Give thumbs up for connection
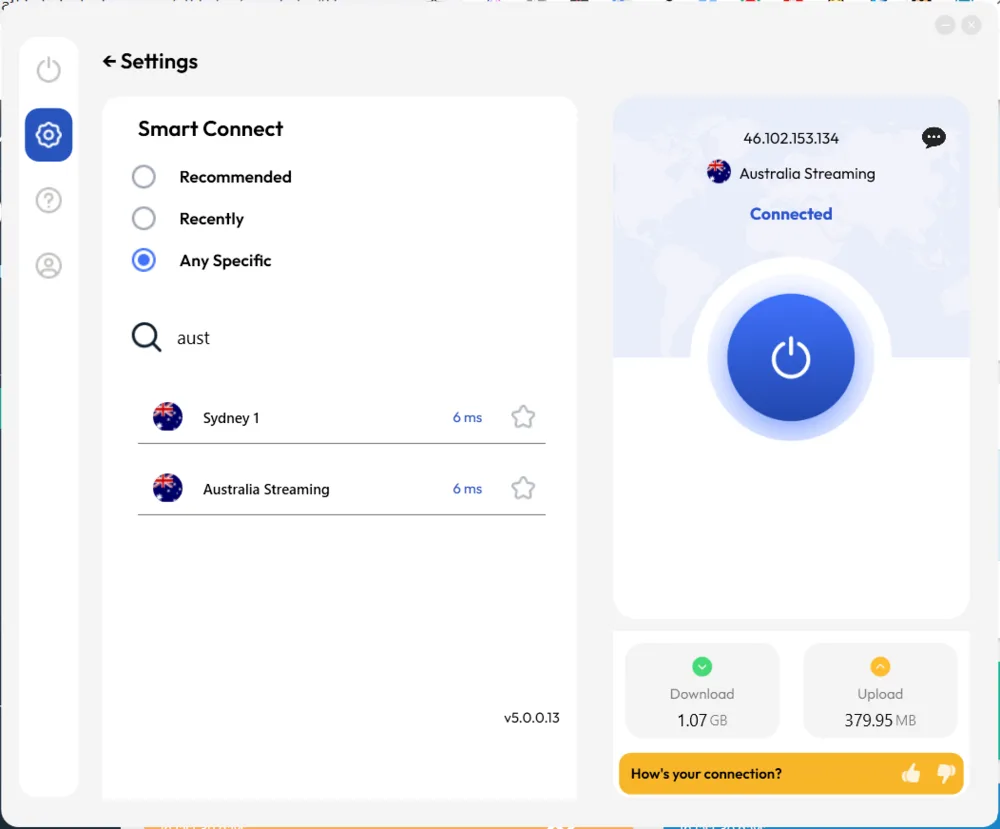 [911, 774]
